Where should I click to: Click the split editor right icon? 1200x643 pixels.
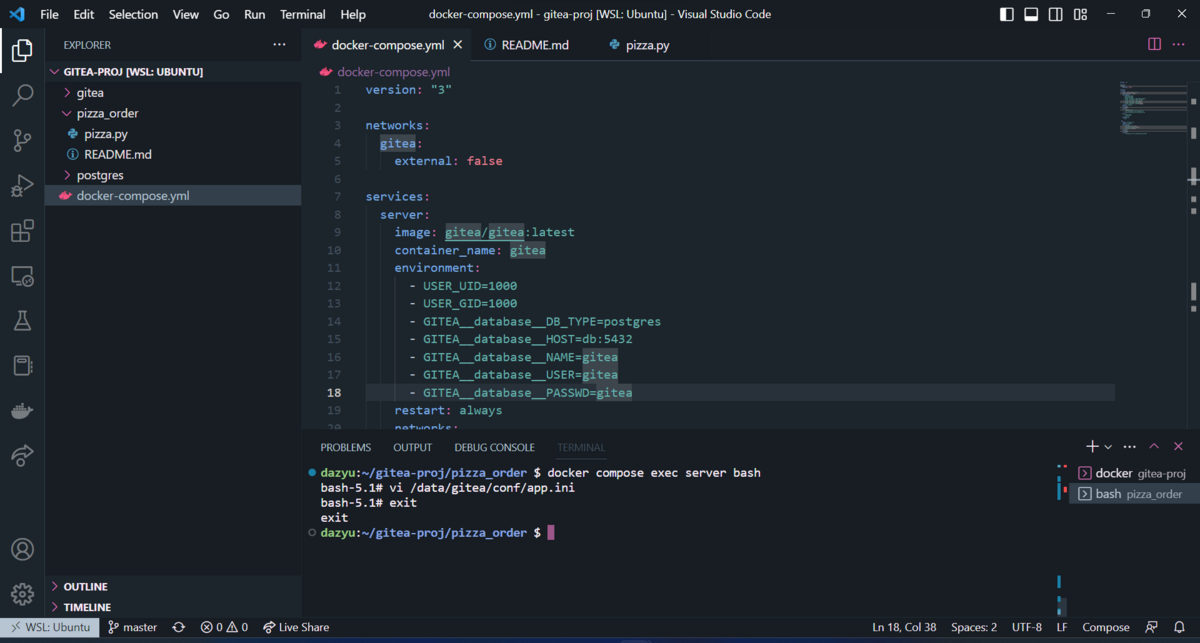1154,44
